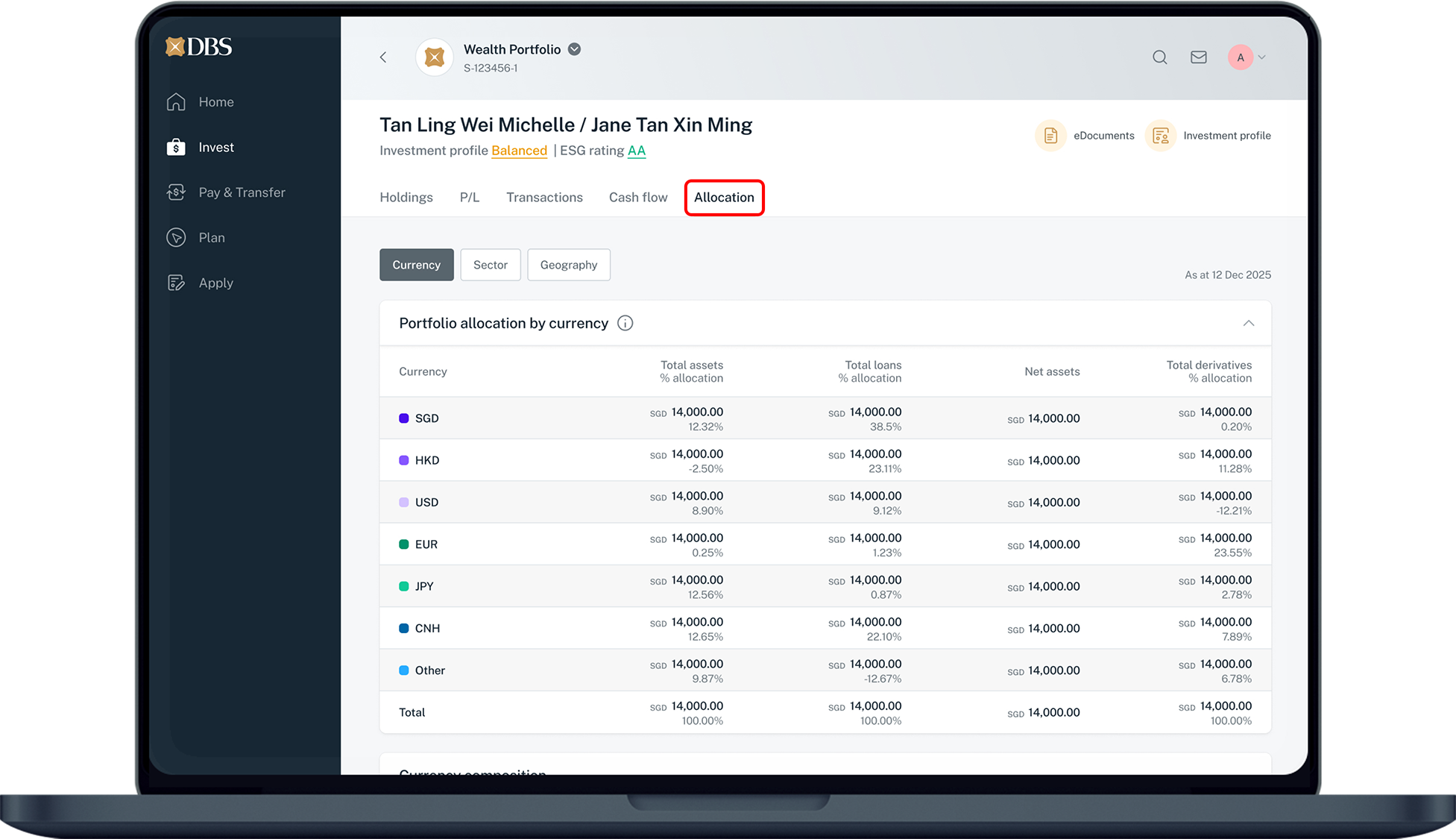Click the SGD purple color swatch
The height and width of the screenshot is (839, 1456).
(403, 418)
